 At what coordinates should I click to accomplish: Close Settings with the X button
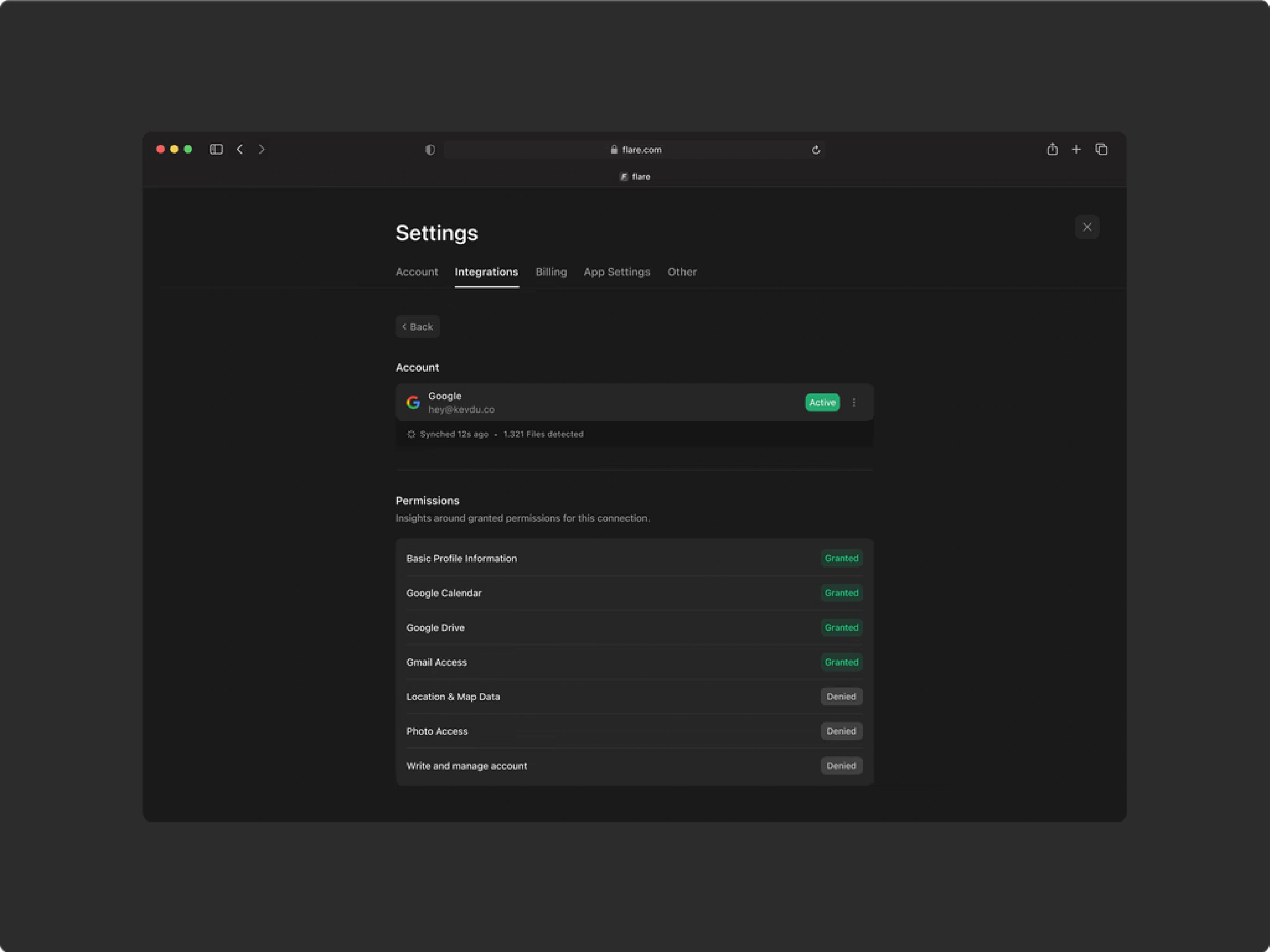coord(1087,227)
